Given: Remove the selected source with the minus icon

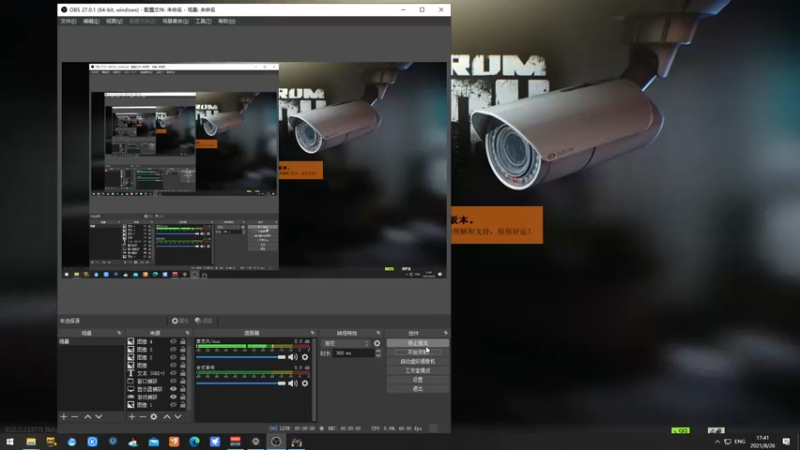Looking at the screenshot, I should click(x=143, y=417).
